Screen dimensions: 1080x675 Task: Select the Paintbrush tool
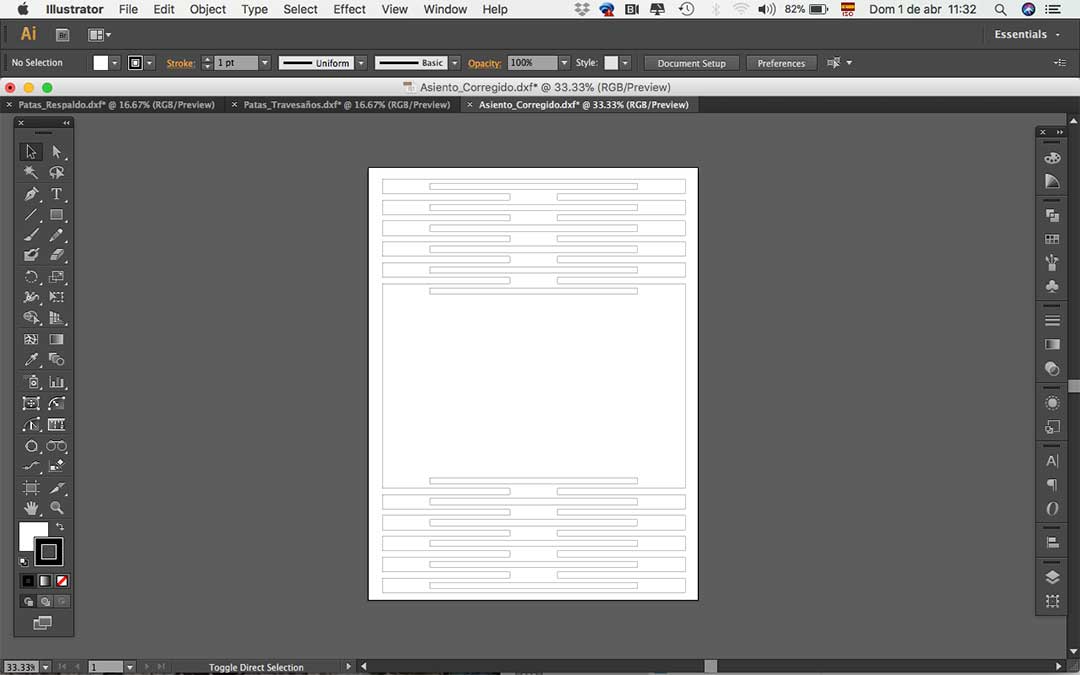pos(31,235)
